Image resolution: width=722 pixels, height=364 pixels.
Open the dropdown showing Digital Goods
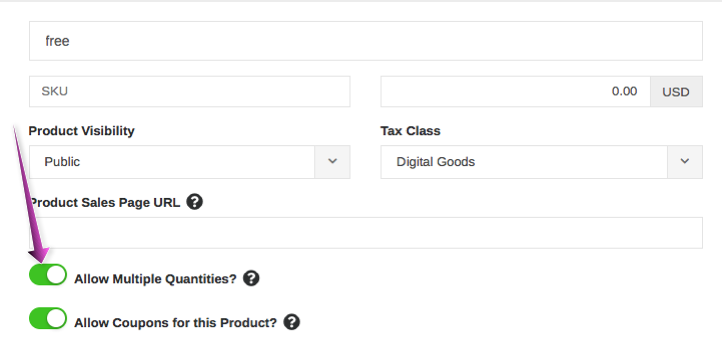542,162
